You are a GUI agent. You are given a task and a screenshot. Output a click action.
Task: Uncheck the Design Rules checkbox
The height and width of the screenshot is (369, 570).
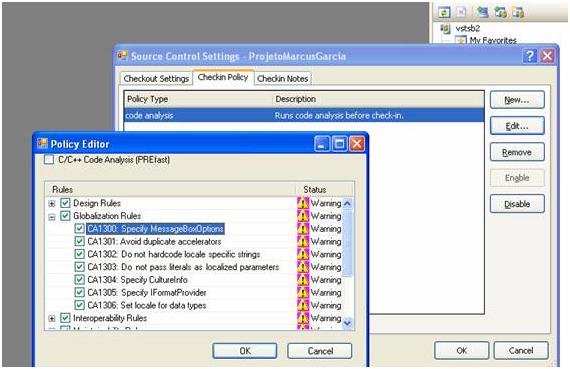click(65, 203)
